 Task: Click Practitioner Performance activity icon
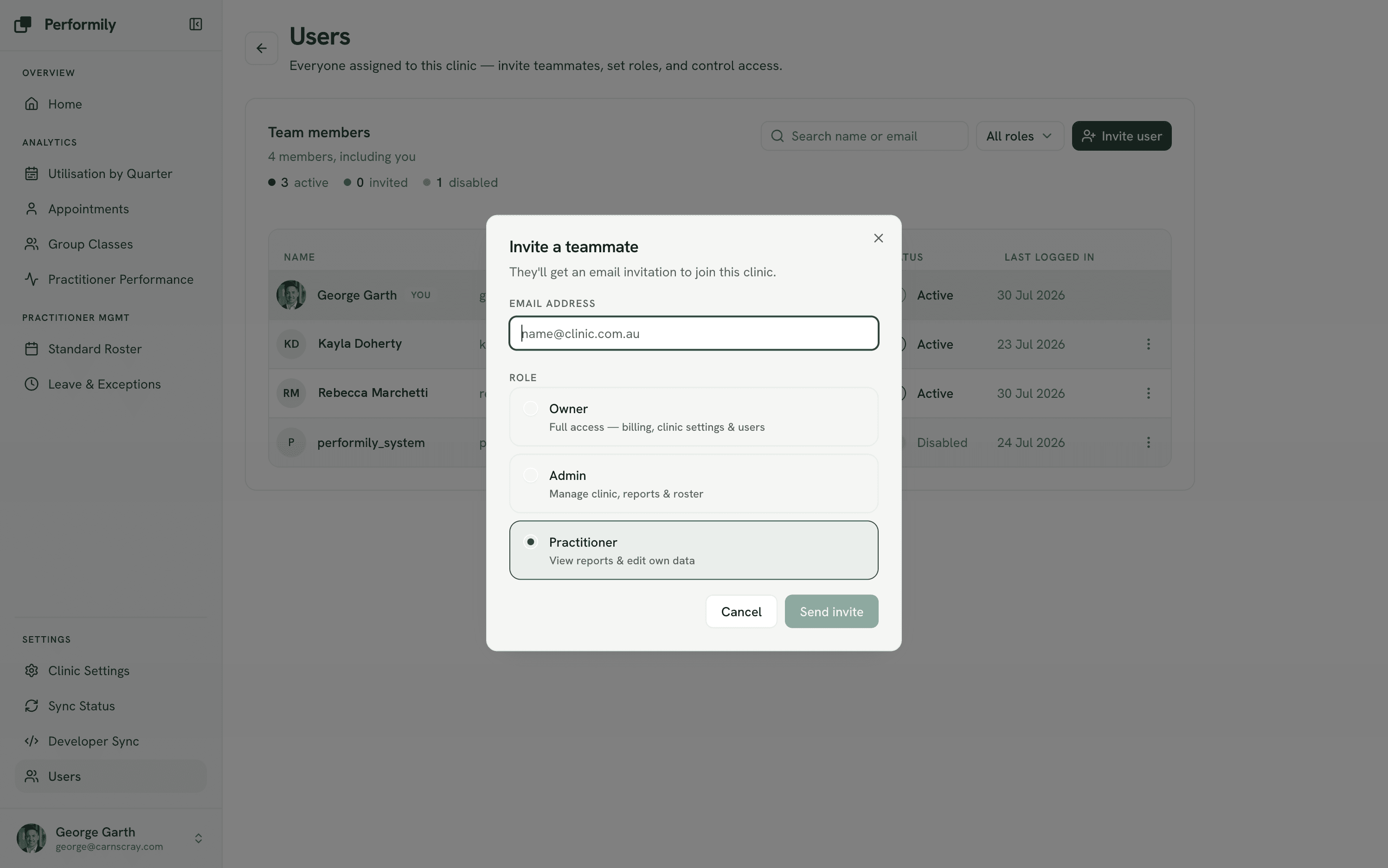click(32, 279)
